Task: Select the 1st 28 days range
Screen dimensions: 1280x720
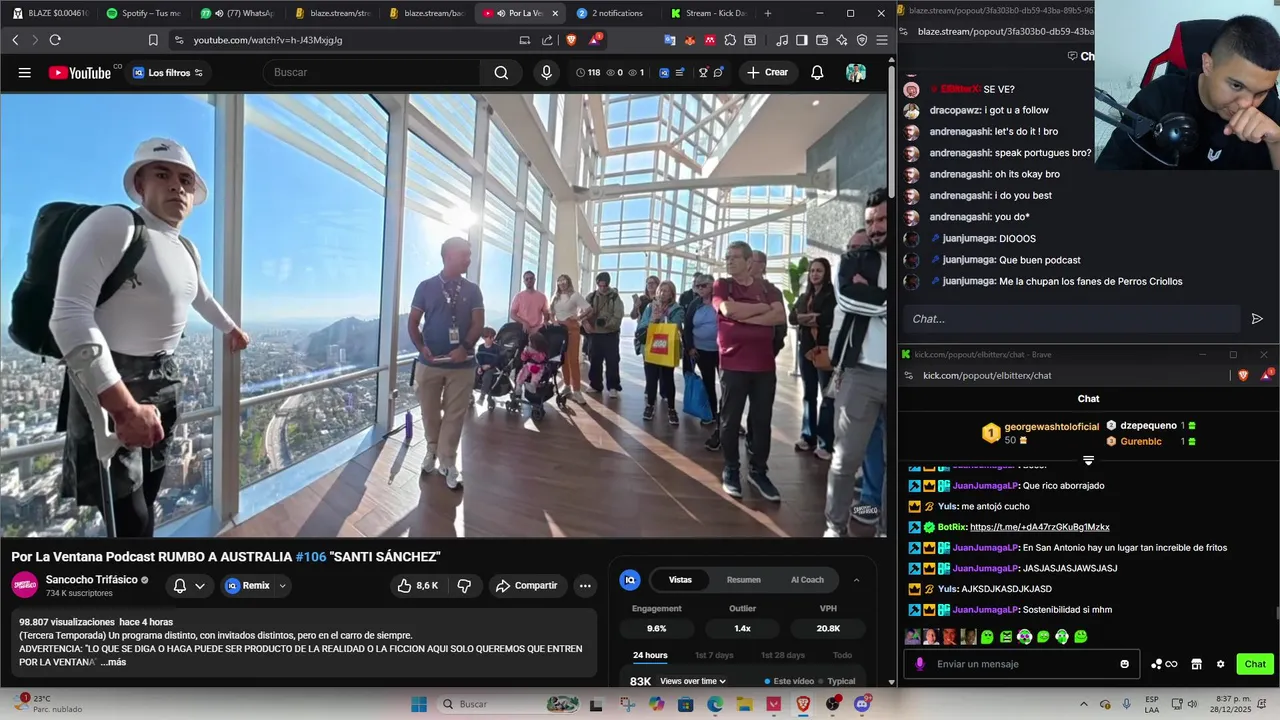Action: (782, 655)
